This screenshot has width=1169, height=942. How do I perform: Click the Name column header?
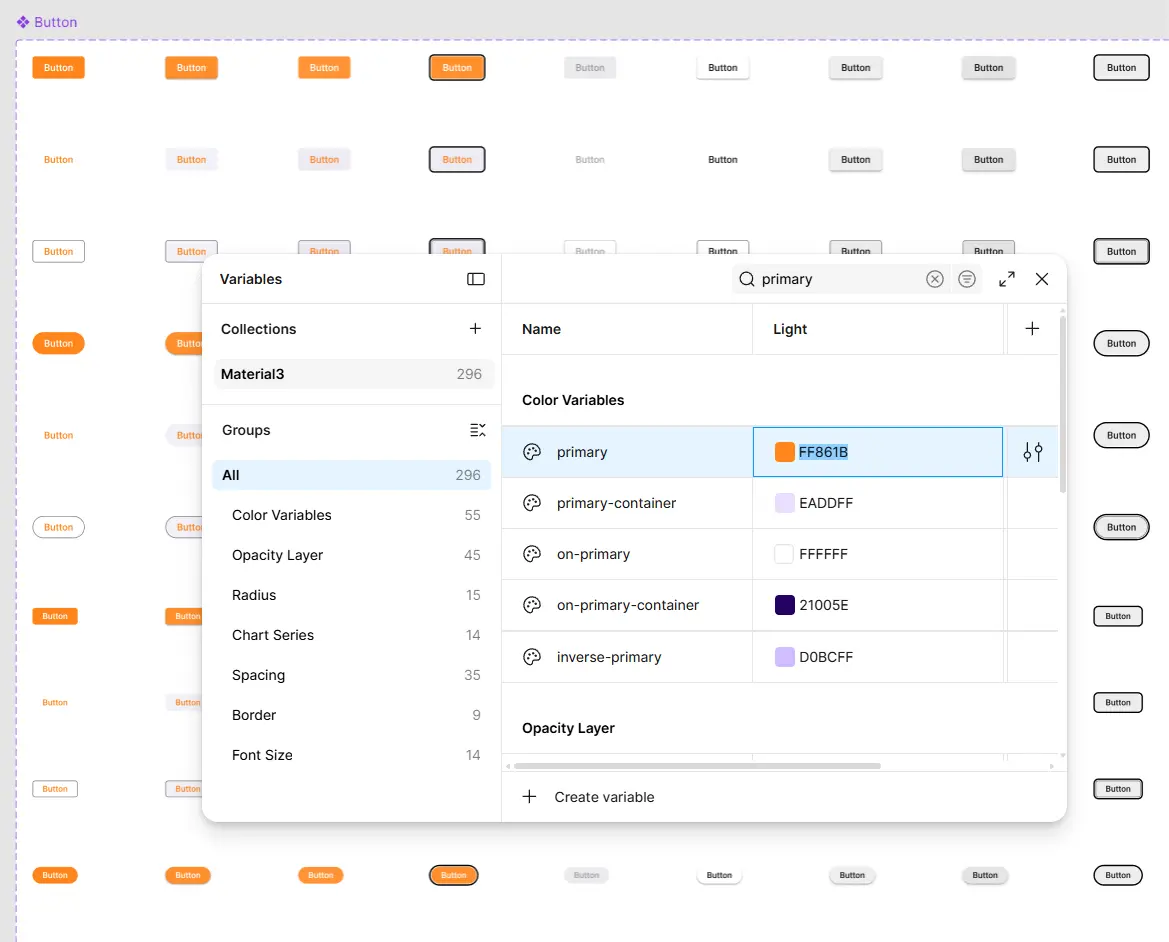[x=541, y=329]
